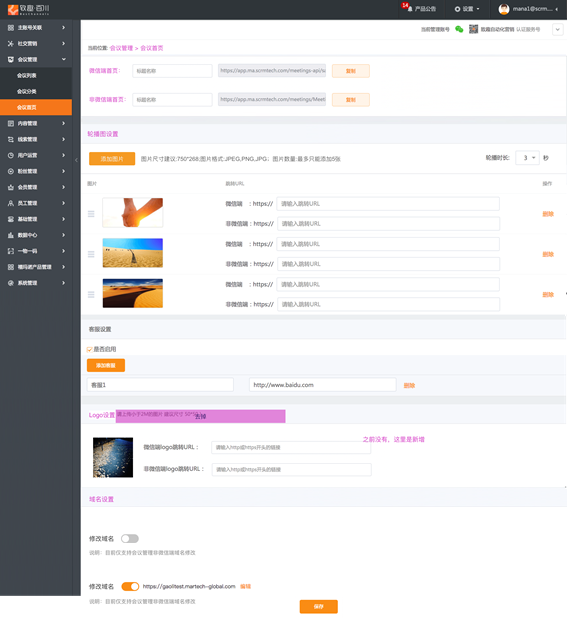Image resolution: width=567 pixels, height=618 pixels.
Task: Click the 员工管理 person icon in the sidebar
Action: coord(11,203)
